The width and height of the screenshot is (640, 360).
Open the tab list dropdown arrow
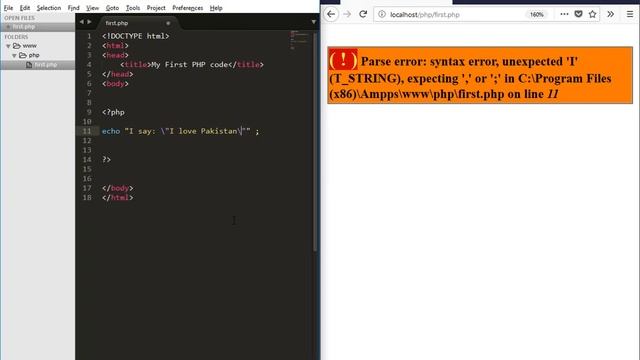[x=313, y=22]
